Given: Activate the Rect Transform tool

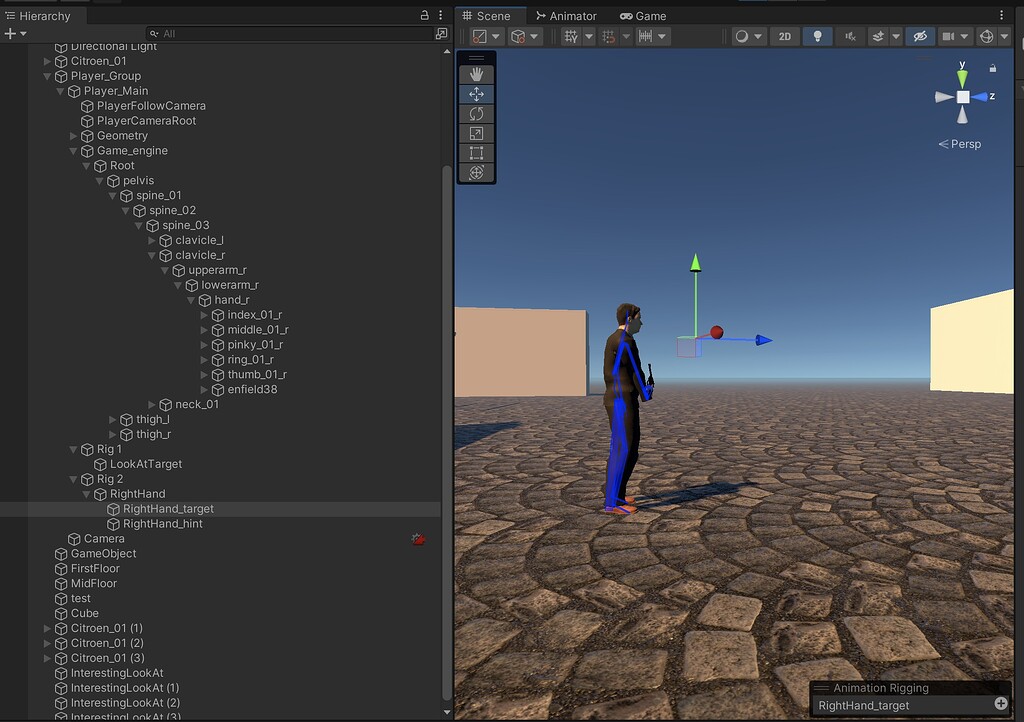Looking at the screenshot, I should (476, 153).
